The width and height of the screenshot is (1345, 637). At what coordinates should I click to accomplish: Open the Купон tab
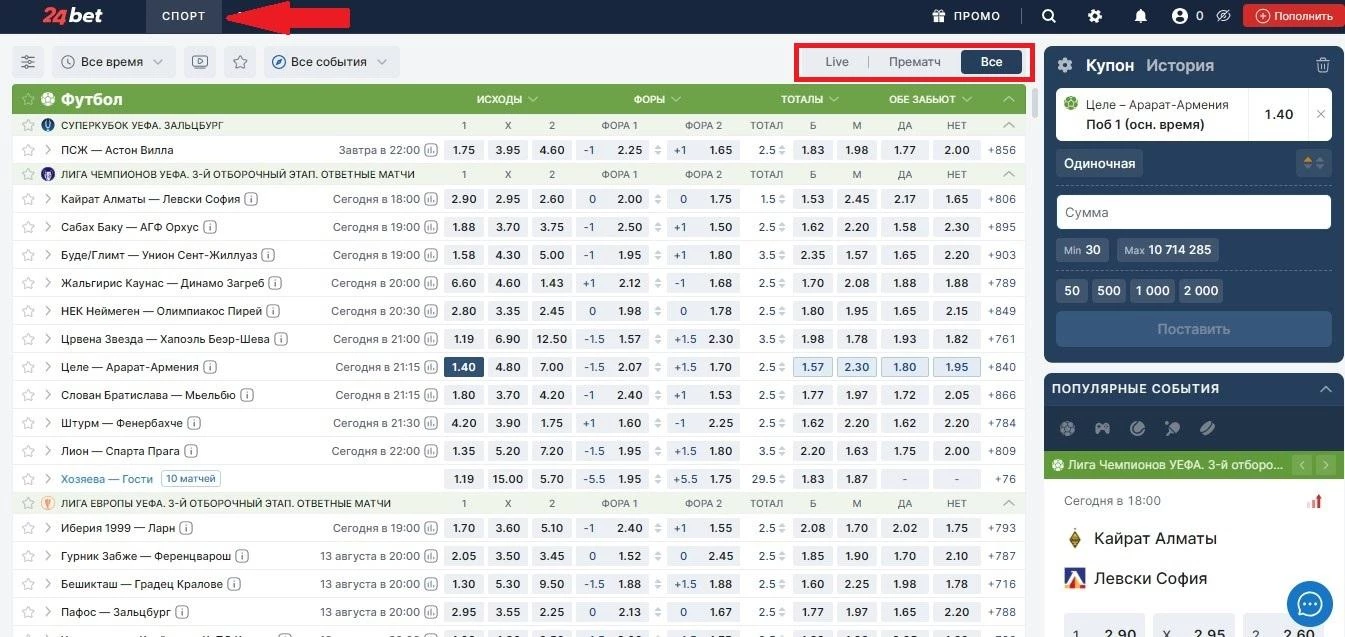[1110, 65]
